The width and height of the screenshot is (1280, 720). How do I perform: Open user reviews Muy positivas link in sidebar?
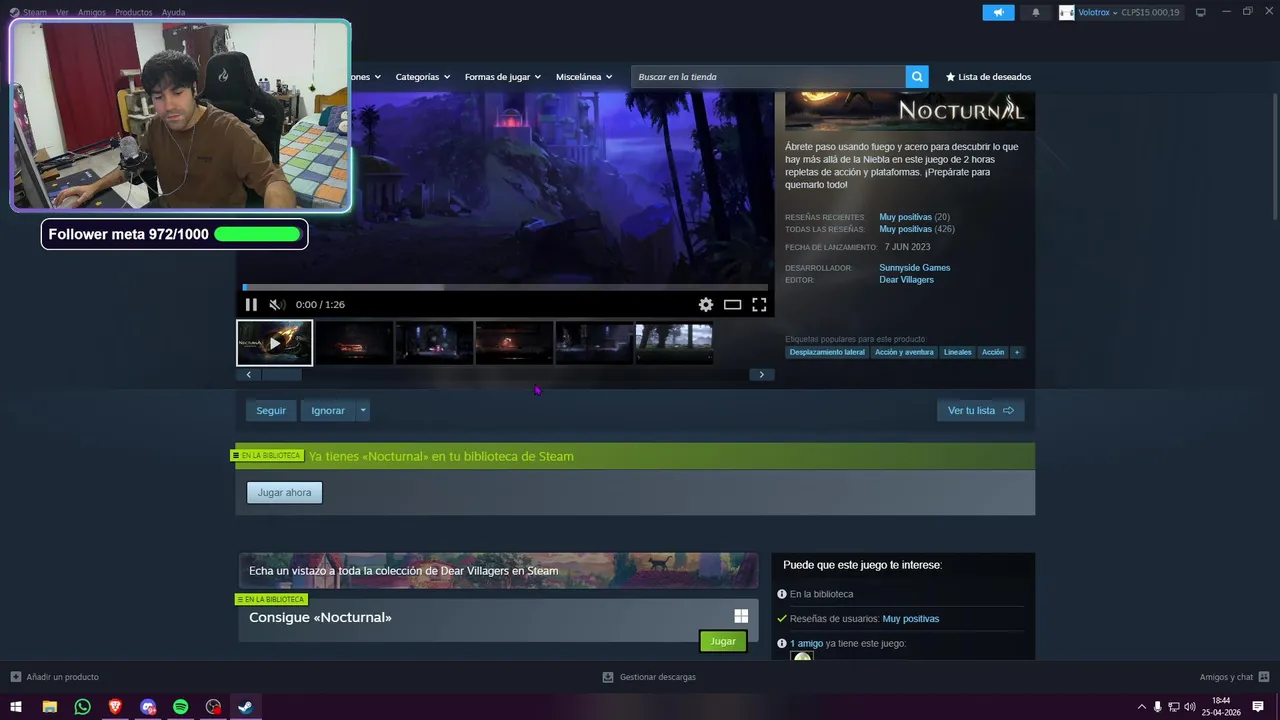pos(911,619)
